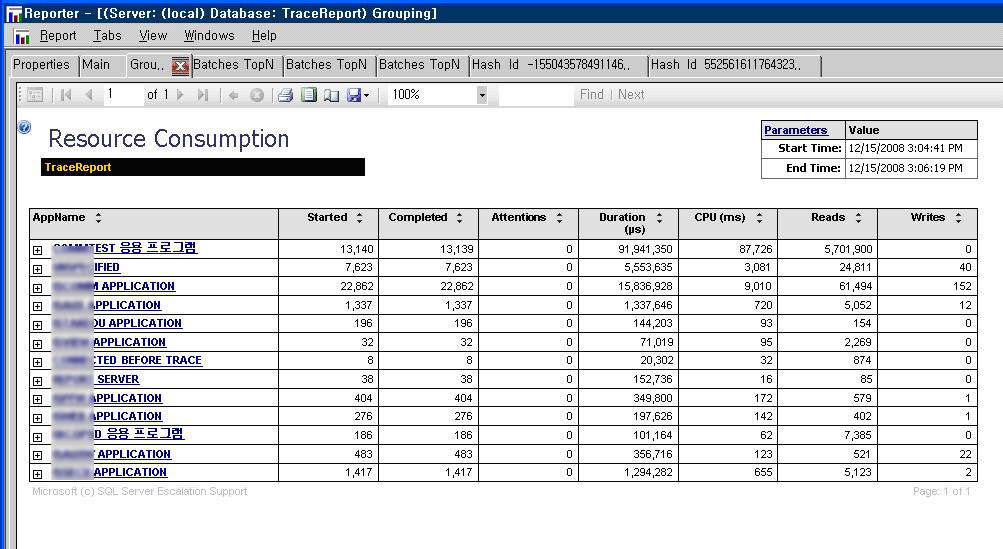This screenshot has height=549, width=1003.
Task: Expand the CTED BEFORE TRACE row
Action: pyautogui.click(x=38, y=362)
